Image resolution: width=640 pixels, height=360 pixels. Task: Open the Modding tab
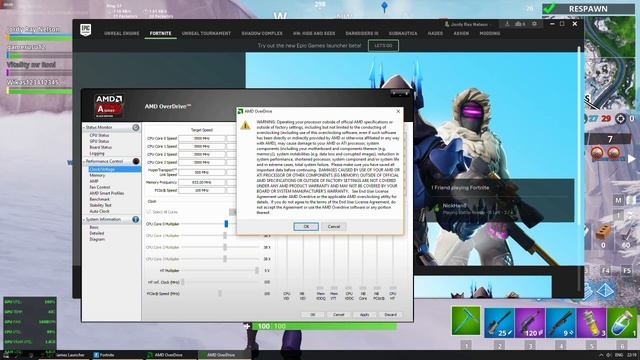click(x=490, y=33)
